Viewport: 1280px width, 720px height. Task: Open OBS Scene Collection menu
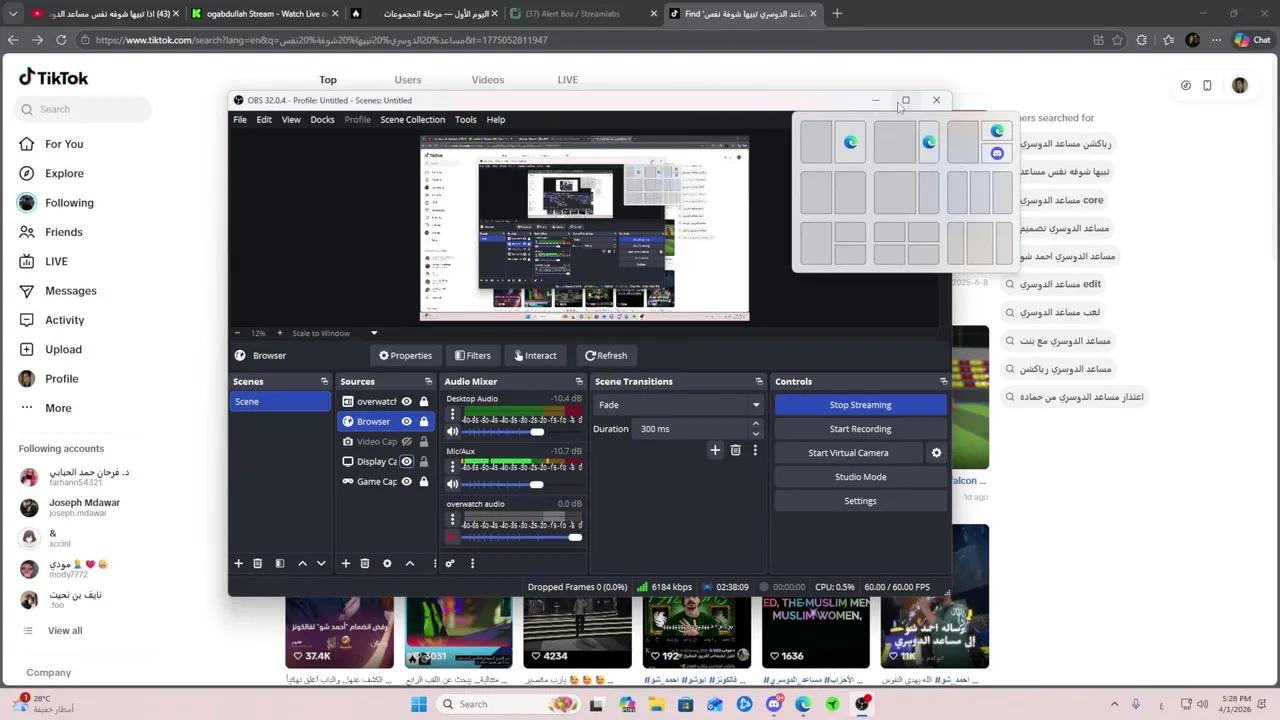point(412,119)
